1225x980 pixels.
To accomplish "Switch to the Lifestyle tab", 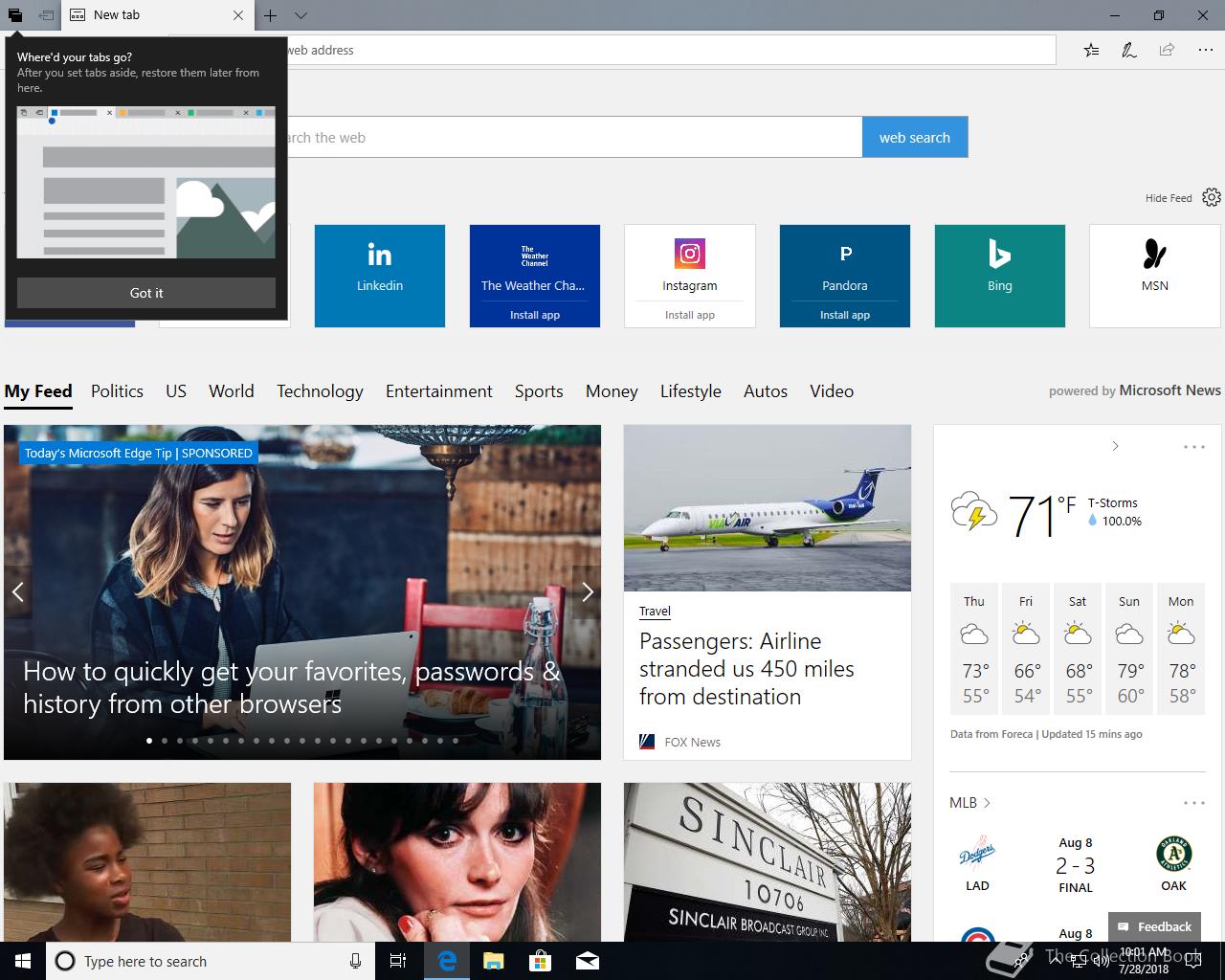I will coord(691,391).
